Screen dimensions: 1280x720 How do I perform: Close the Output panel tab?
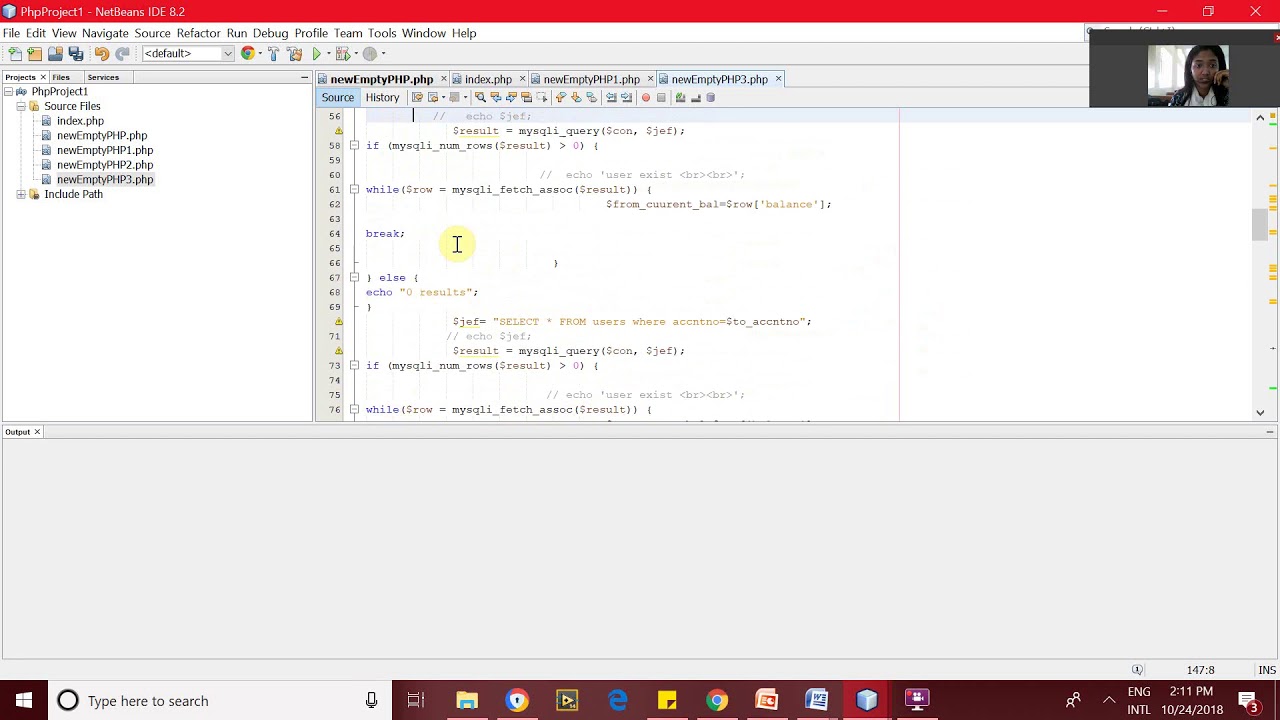pyautogui.click(x=37, y=432)
